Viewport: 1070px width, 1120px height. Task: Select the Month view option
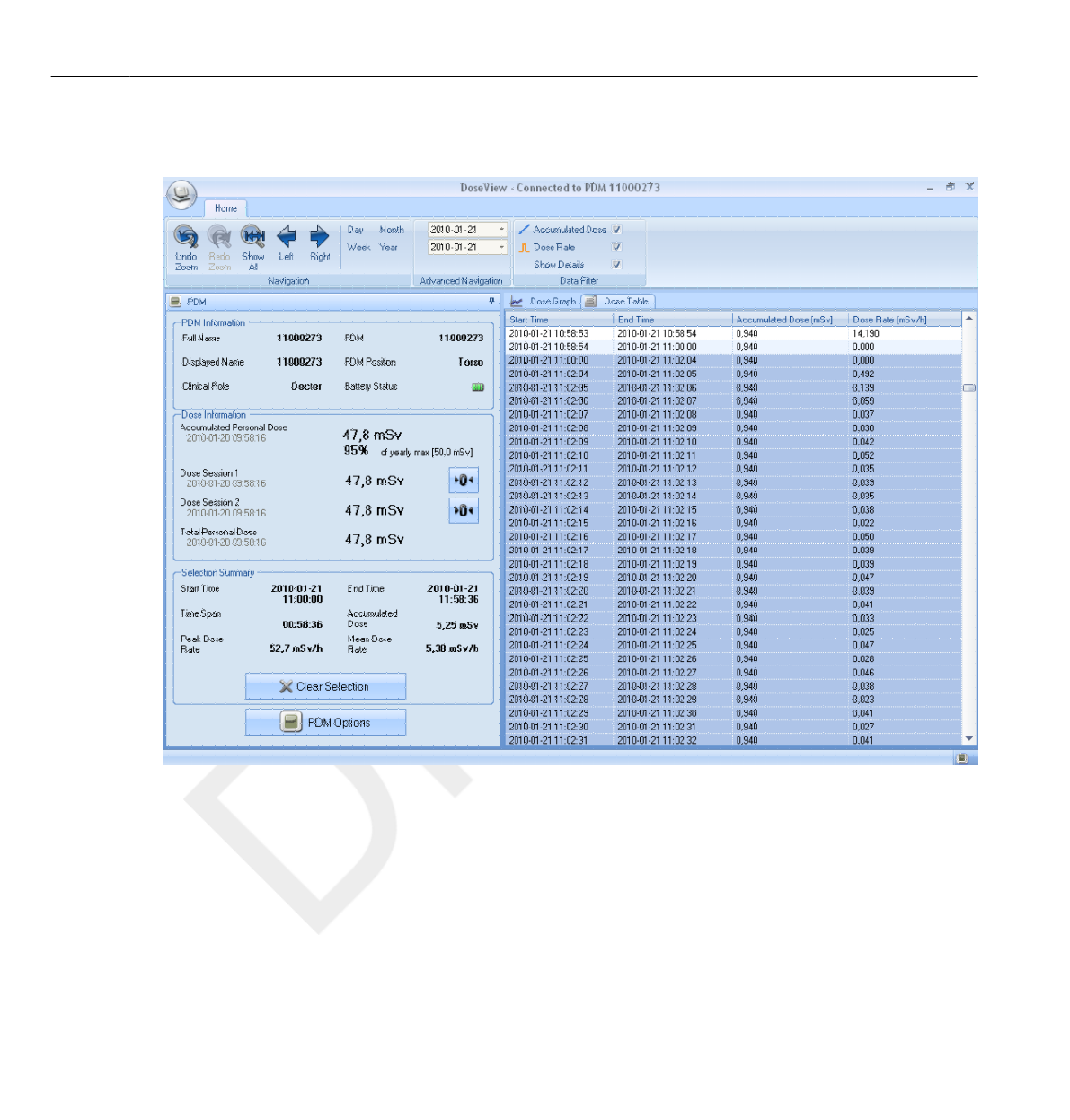pos(392,230)
